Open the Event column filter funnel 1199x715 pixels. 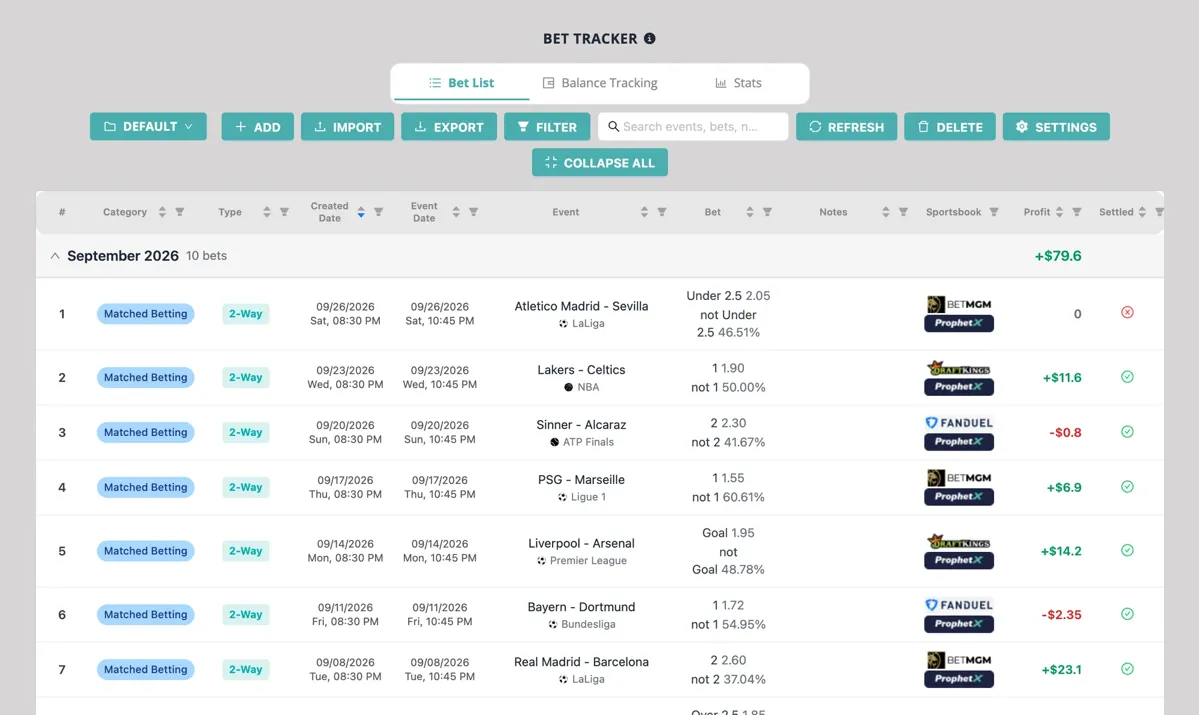click(662, 212)
